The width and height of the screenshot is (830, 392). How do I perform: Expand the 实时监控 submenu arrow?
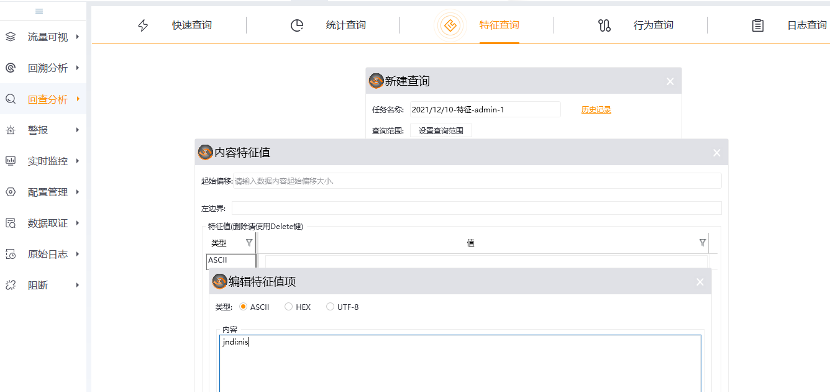point(78,161)
